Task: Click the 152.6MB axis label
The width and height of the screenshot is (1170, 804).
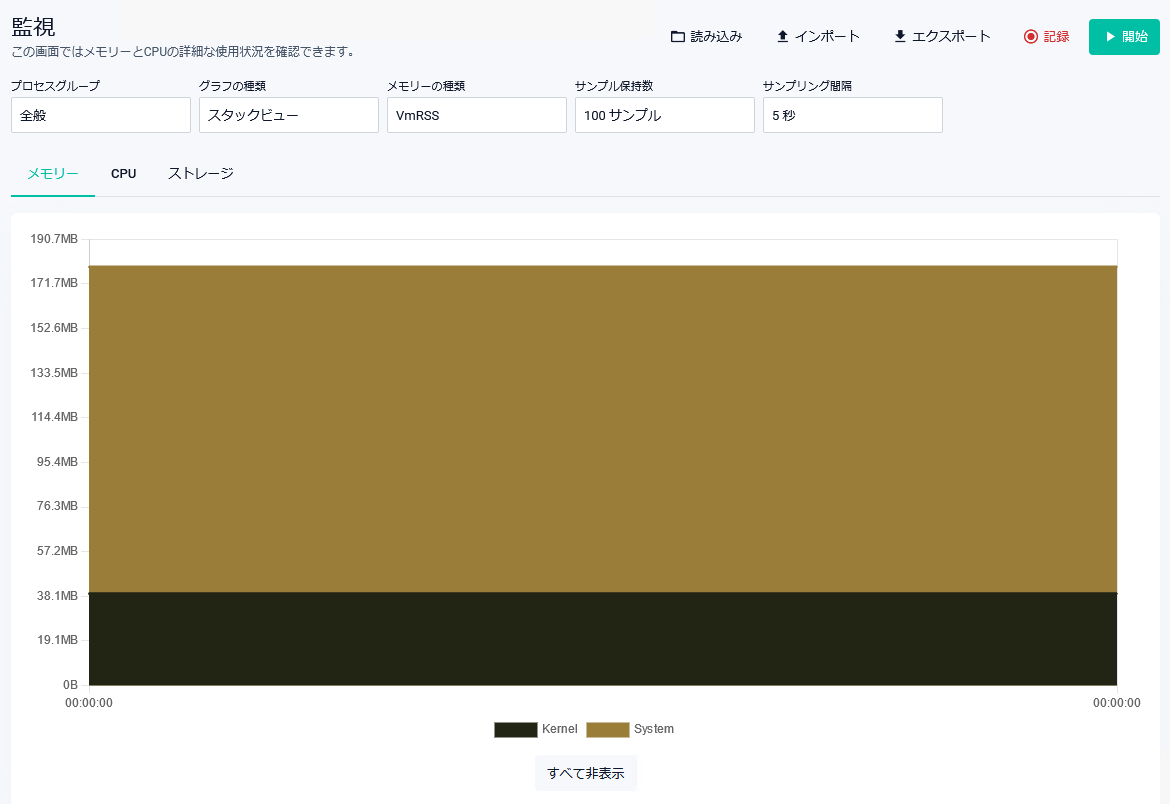Action: tap(54, 328)
